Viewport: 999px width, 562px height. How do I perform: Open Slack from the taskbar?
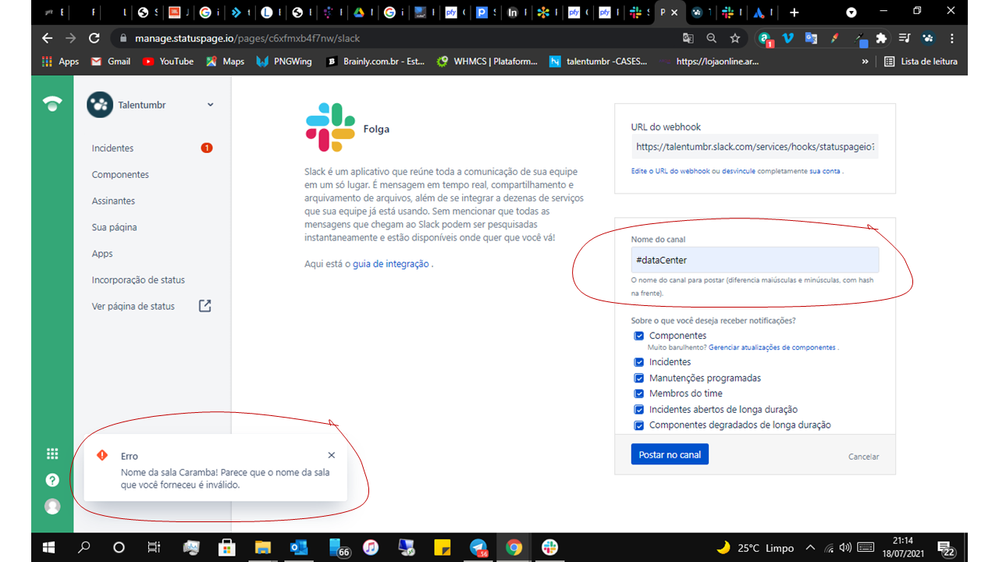(x=549, y=547)
